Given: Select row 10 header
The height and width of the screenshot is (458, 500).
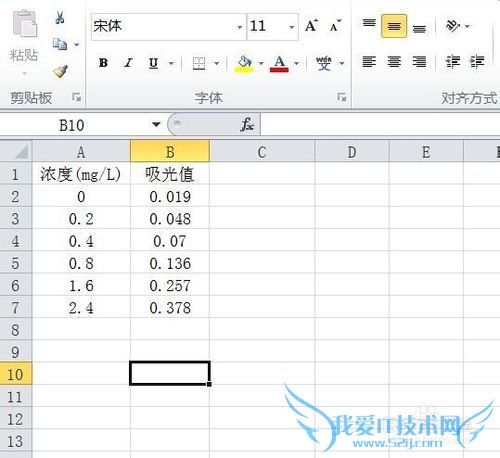Looking at the screenshot, I should pos(15,374).
